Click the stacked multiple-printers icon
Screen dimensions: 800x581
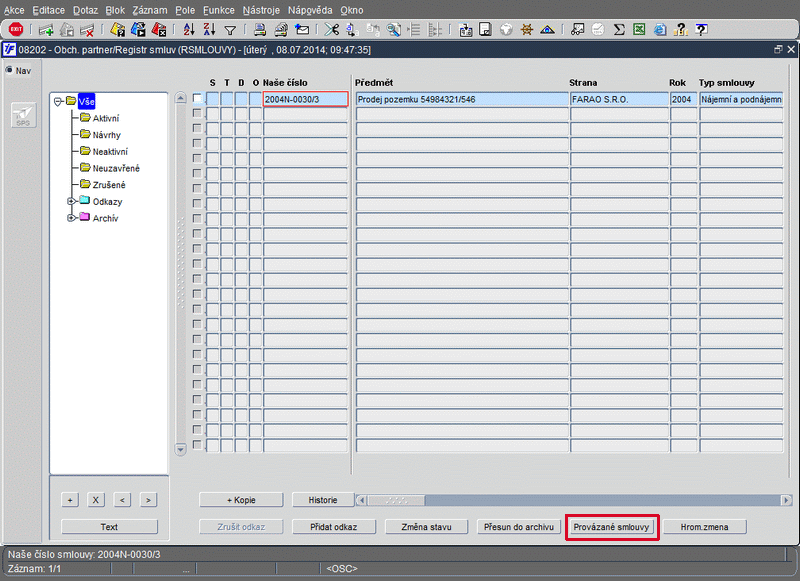[281, 30]
